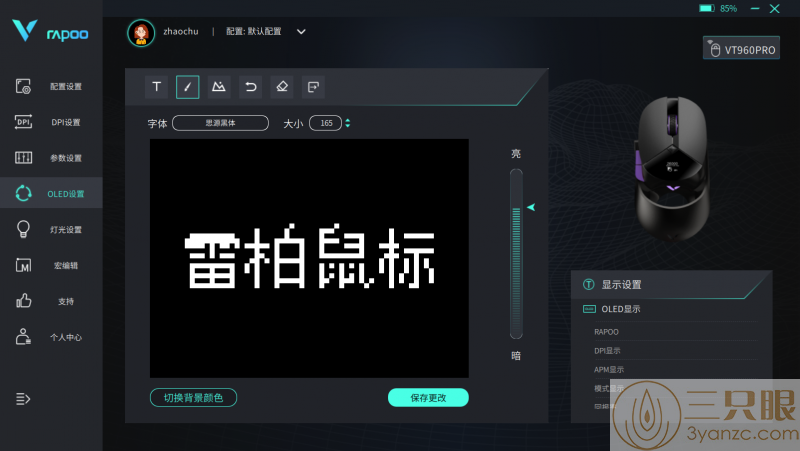Screen dimensions: 800x451
Task: Open 灯光设置 in sidebar
Action: click(x=51, y=230)
